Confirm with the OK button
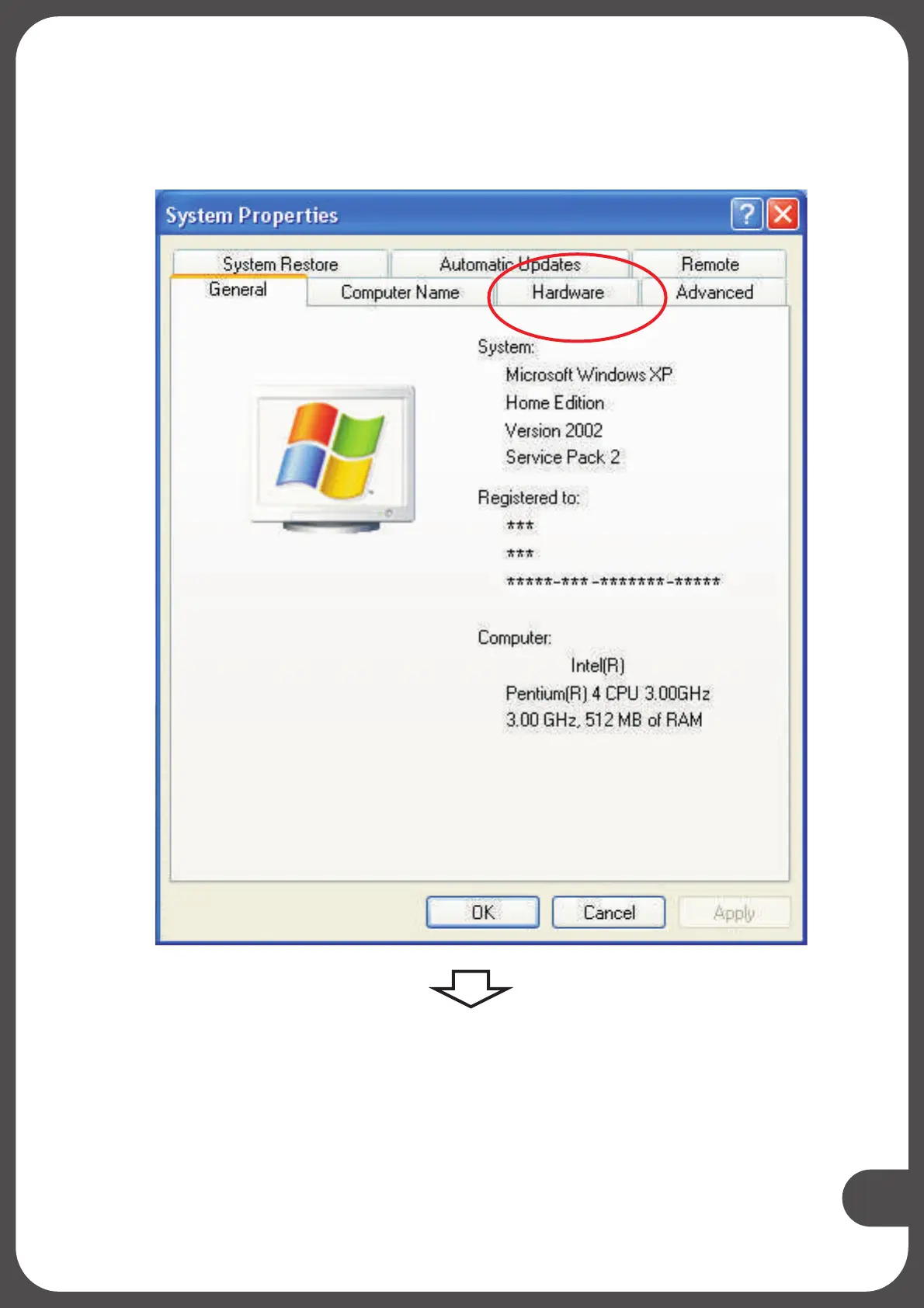Screen dimensions: 924x1308 pos(482,912)
